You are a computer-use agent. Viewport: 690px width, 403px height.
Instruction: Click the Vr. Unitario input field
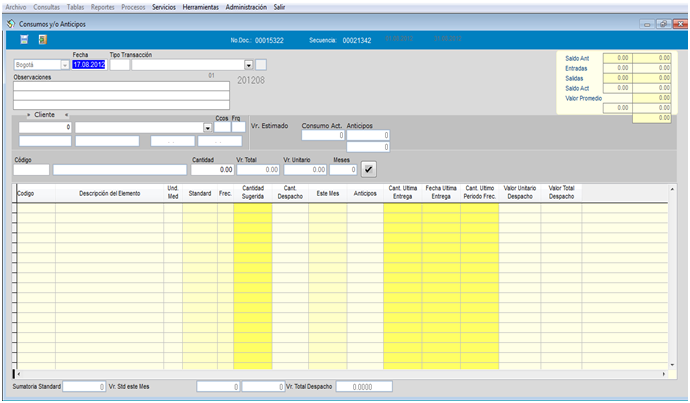pyautogui.click(x=305, y=170)
